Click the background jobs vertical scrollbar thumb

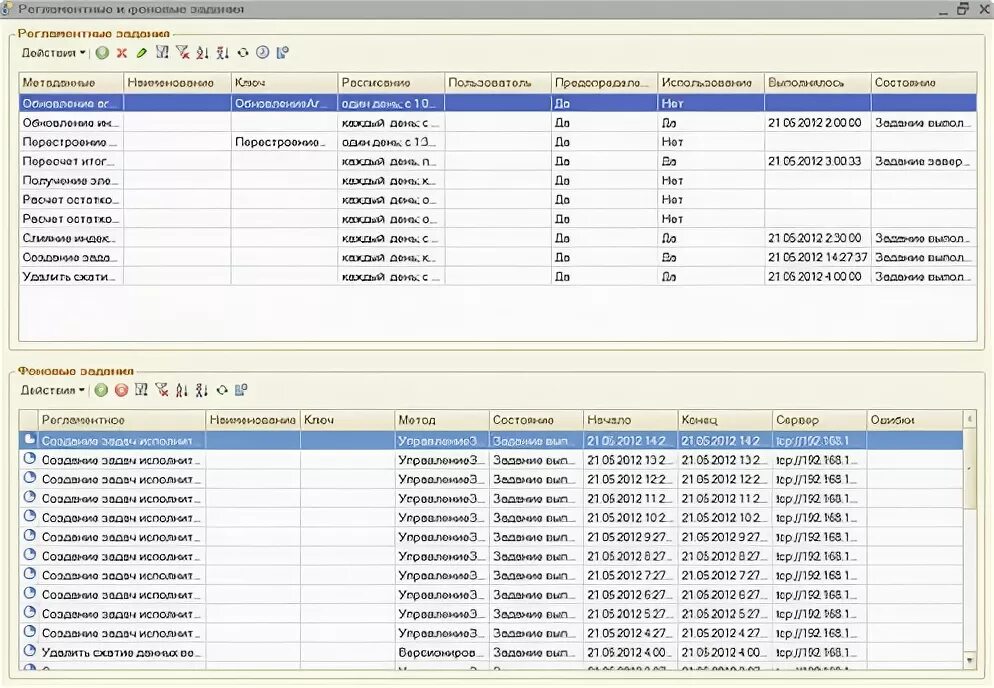point(969,468)
